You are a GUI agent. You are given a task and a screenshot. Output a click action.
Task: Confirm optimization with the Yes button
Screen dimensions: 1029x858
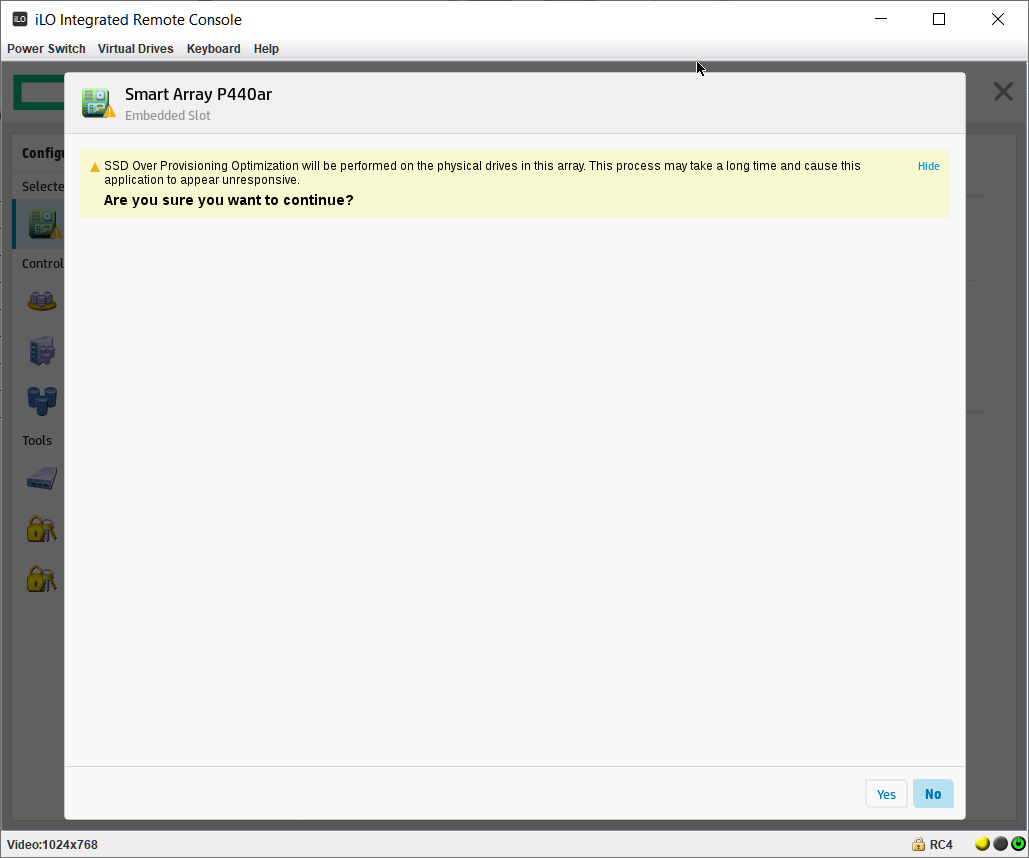point(886,794)
